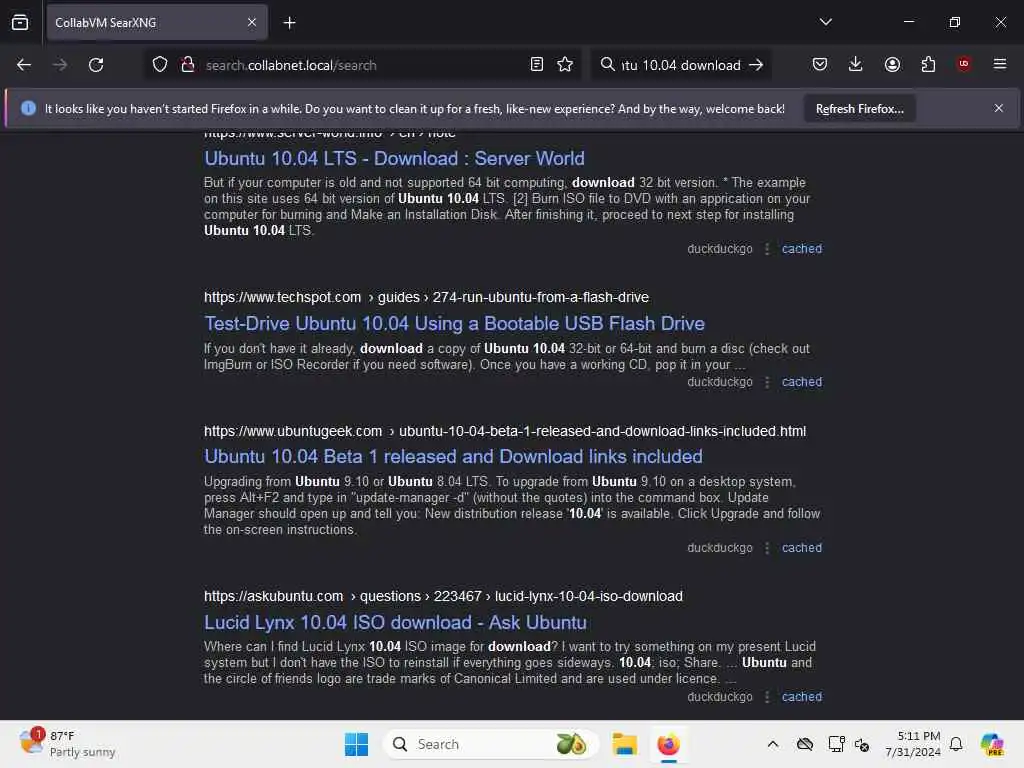Open the Extensions puzzle icon
Screen dimensions: 1024x768
coord(928,64)
